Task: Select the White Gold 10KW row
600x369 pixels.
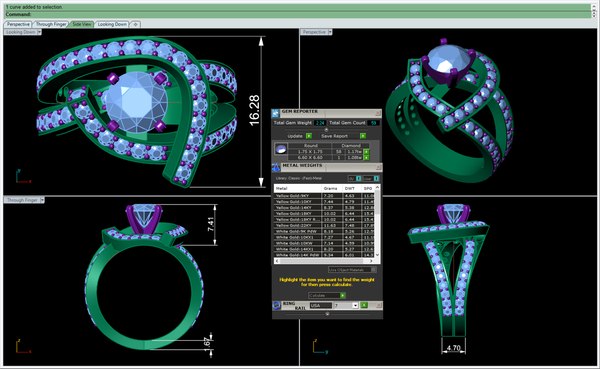Action: point(324,243)
